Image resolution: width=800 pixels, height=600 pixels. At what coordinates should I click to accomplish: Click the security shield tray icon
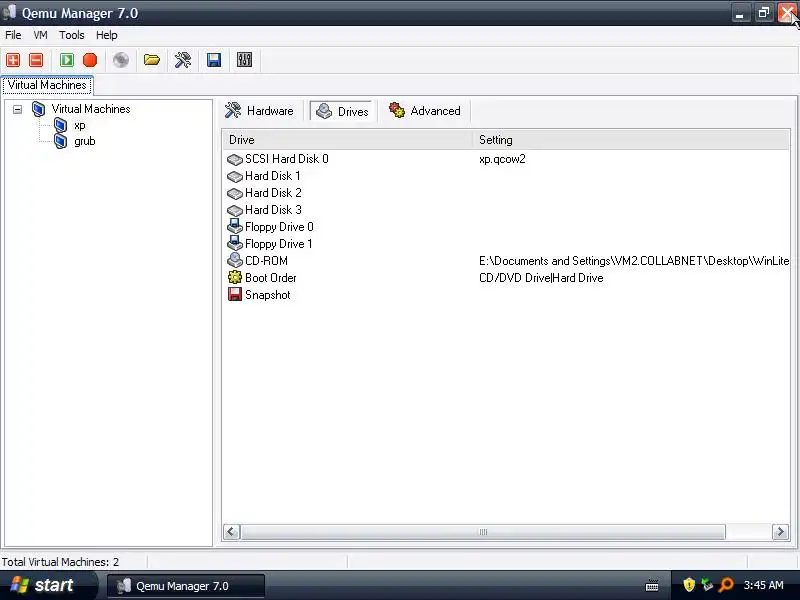tap(689, 585)
